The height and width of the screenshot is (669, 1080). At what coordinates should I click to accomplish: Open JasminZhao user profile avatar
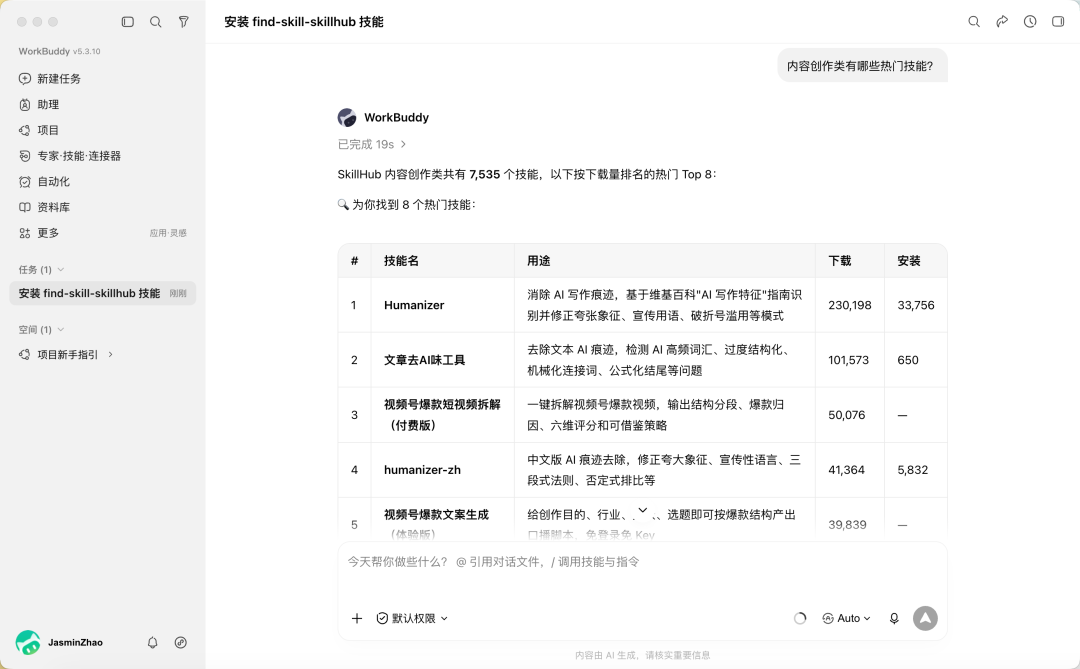click(28, 642)
